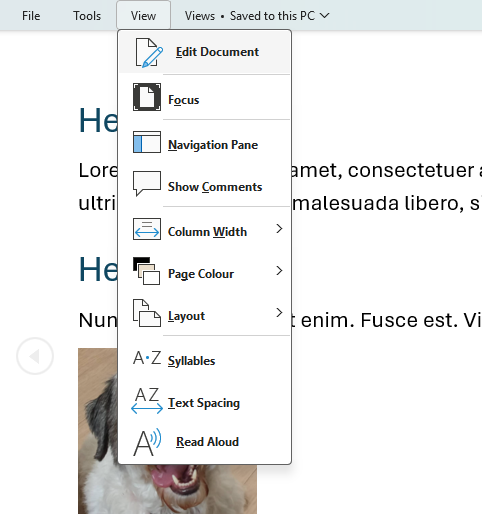Open the Tools menu
The image size is (482, 514).
(87, 16)
